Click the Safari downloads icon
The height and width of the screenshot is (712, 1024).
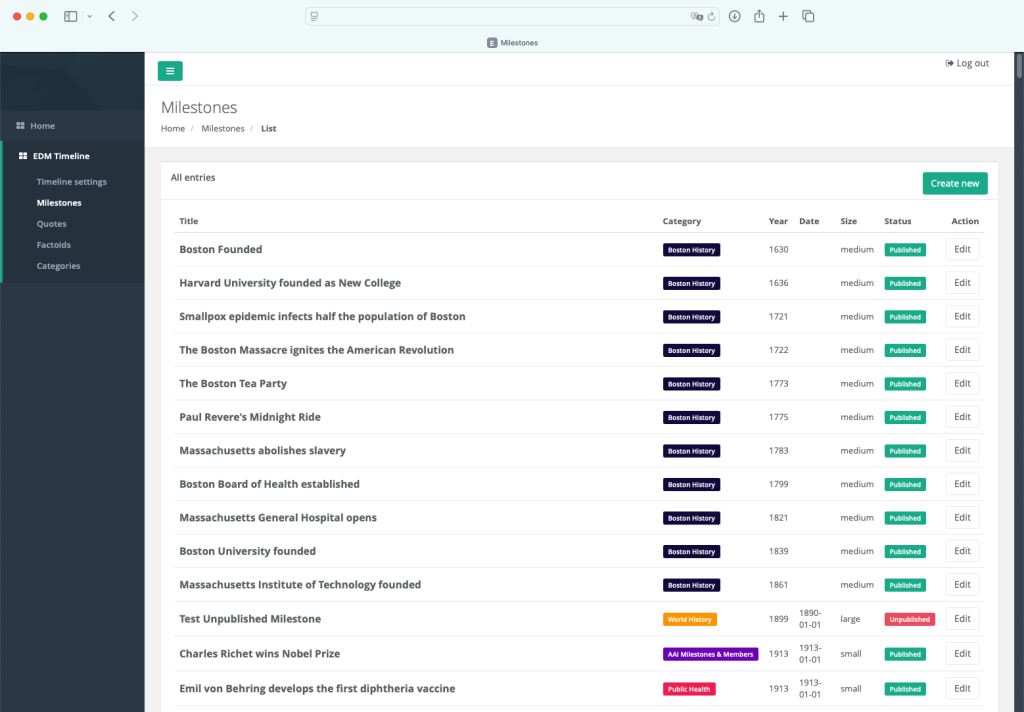click(x=734, y=16)
